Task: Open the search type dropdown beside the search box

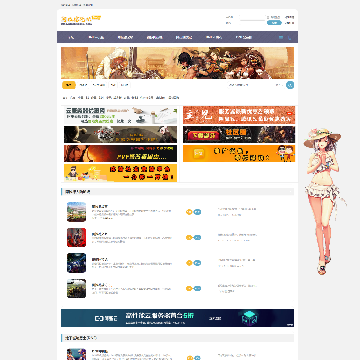Action: click(x=279, y=85)
